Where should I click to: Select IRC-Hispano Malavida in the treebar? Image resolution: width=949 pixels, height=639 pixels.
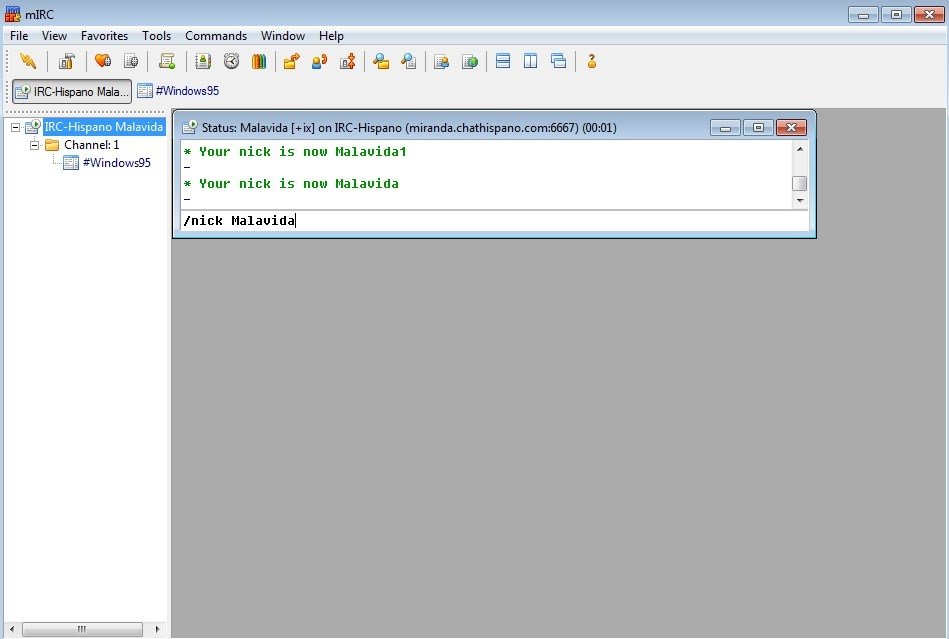click(103, 126)
